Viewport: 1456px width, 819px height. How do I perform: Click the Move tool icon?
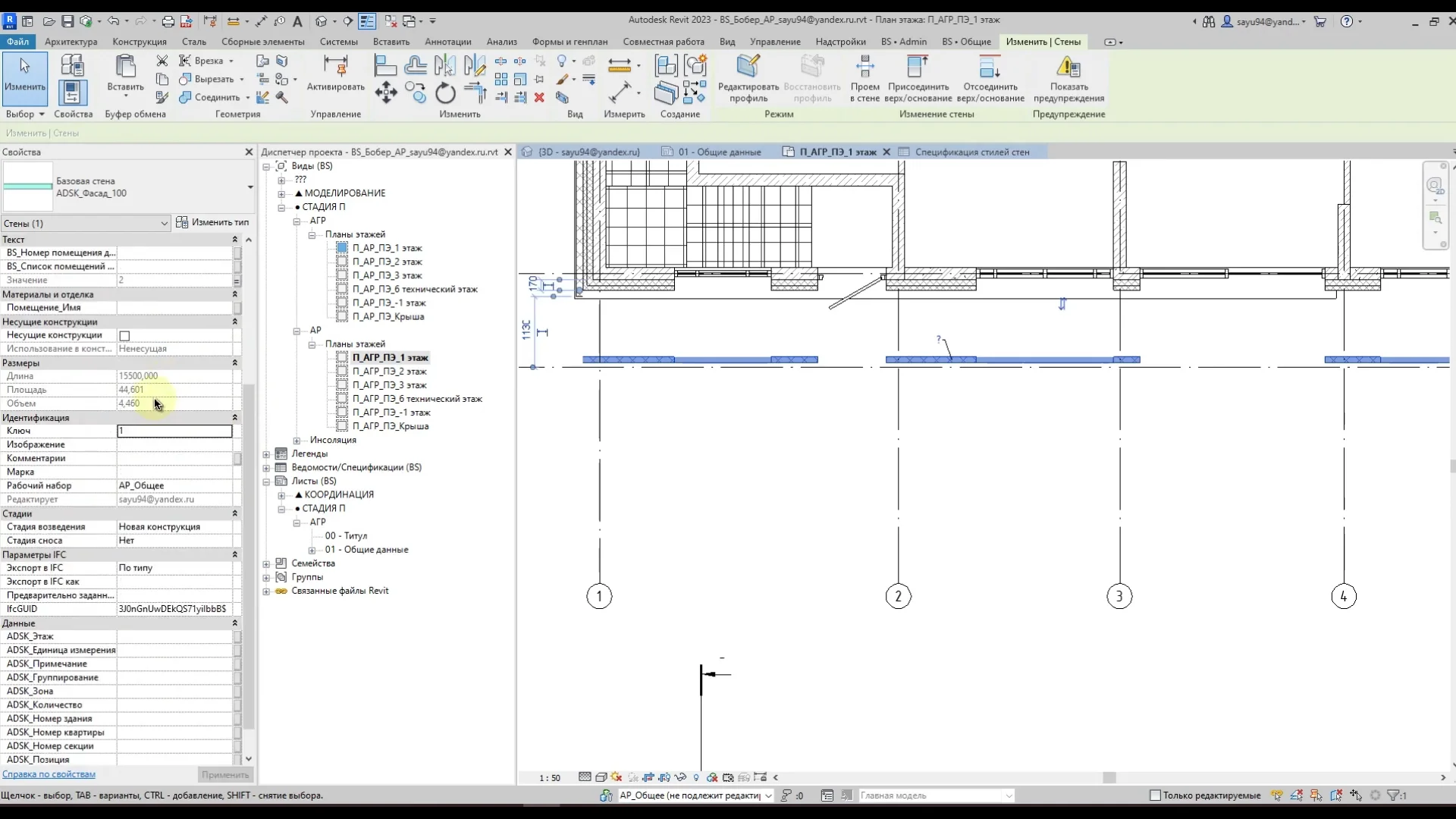pos(386,93)
